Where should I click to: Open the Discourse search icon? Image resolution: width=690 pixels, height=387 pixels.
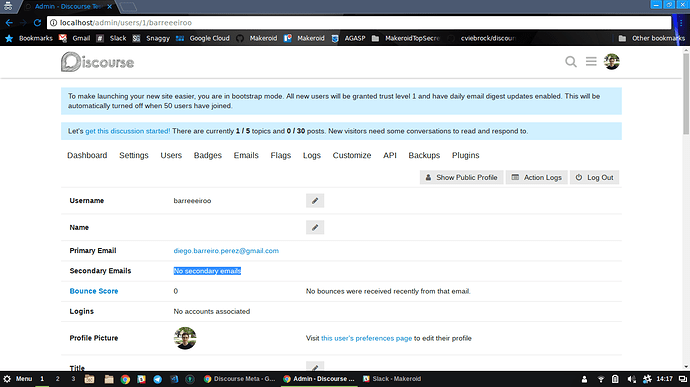tap(571, 62)
